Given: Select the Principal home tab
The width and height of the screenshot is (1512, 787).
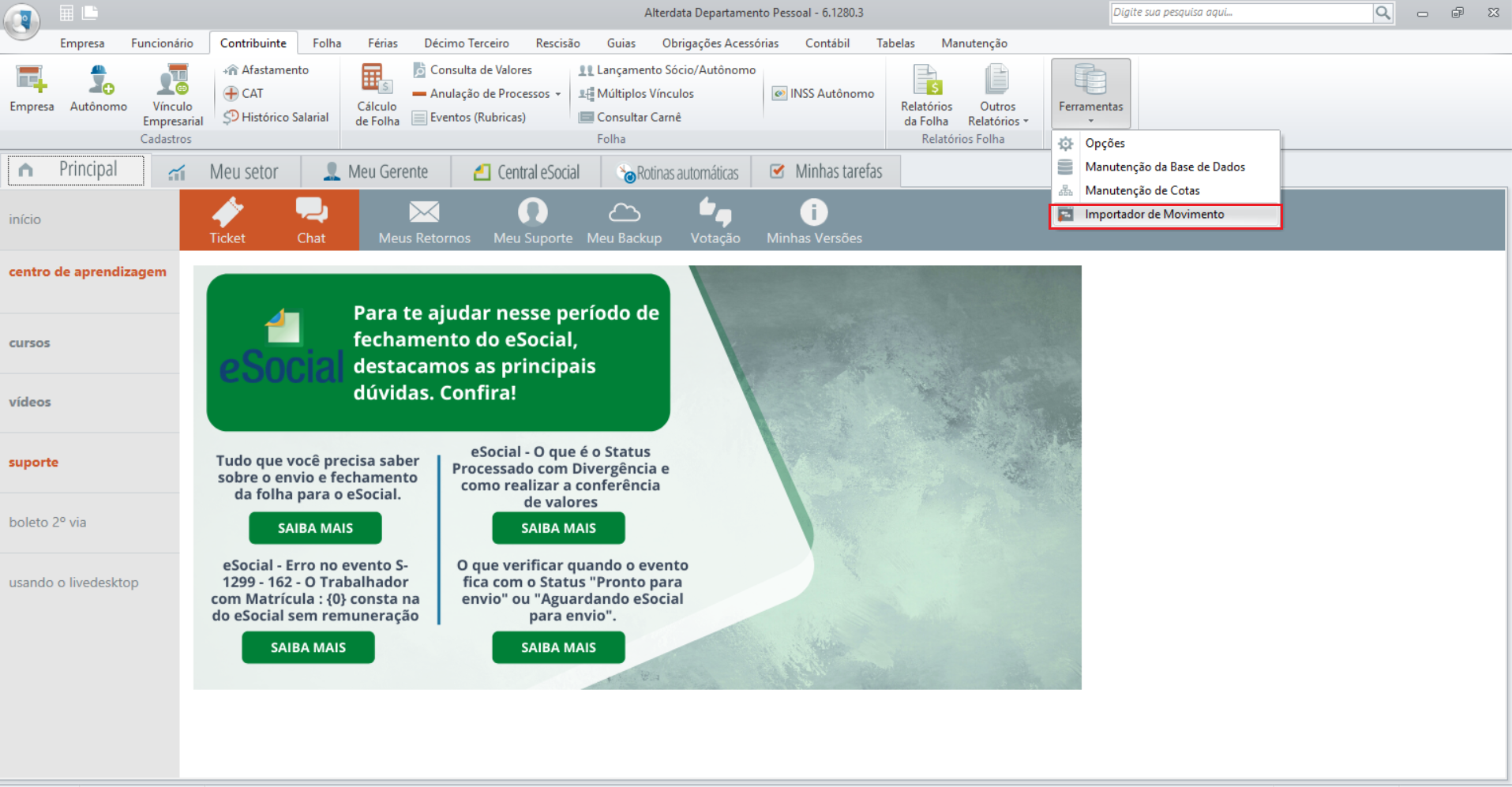Looking at the screenshot, I should coord(76,170).
